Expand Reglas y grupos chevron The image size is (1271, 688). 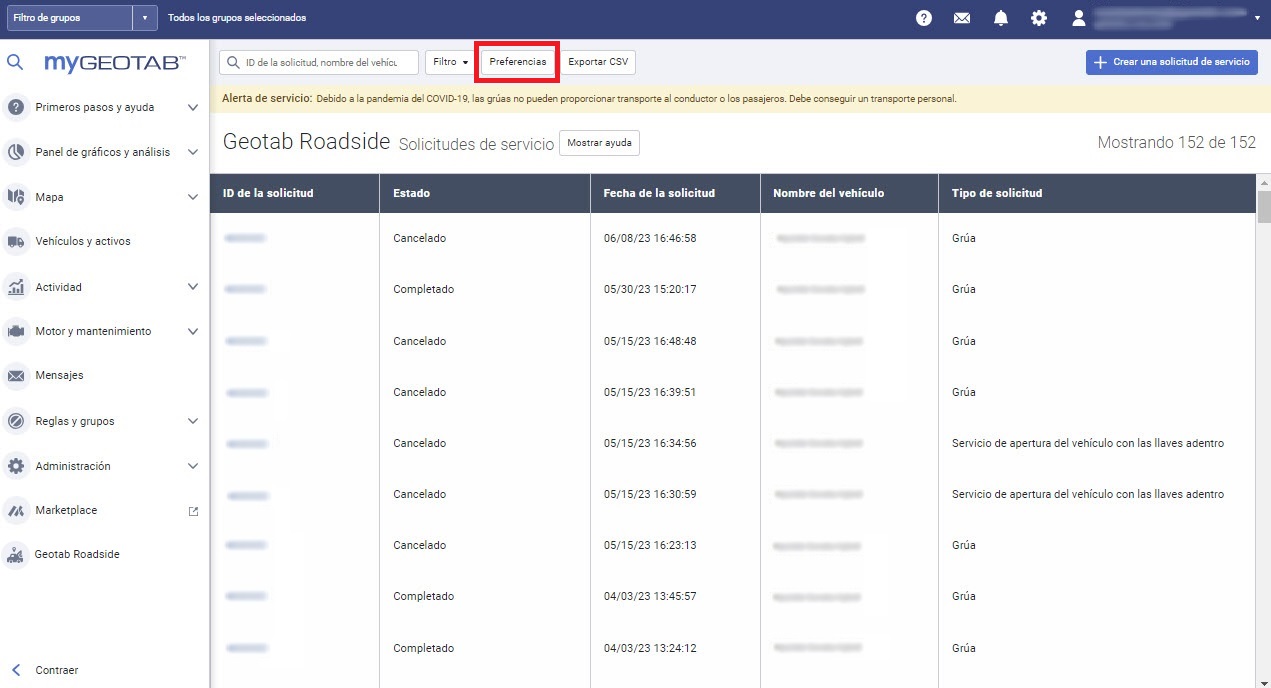(193, 421)
